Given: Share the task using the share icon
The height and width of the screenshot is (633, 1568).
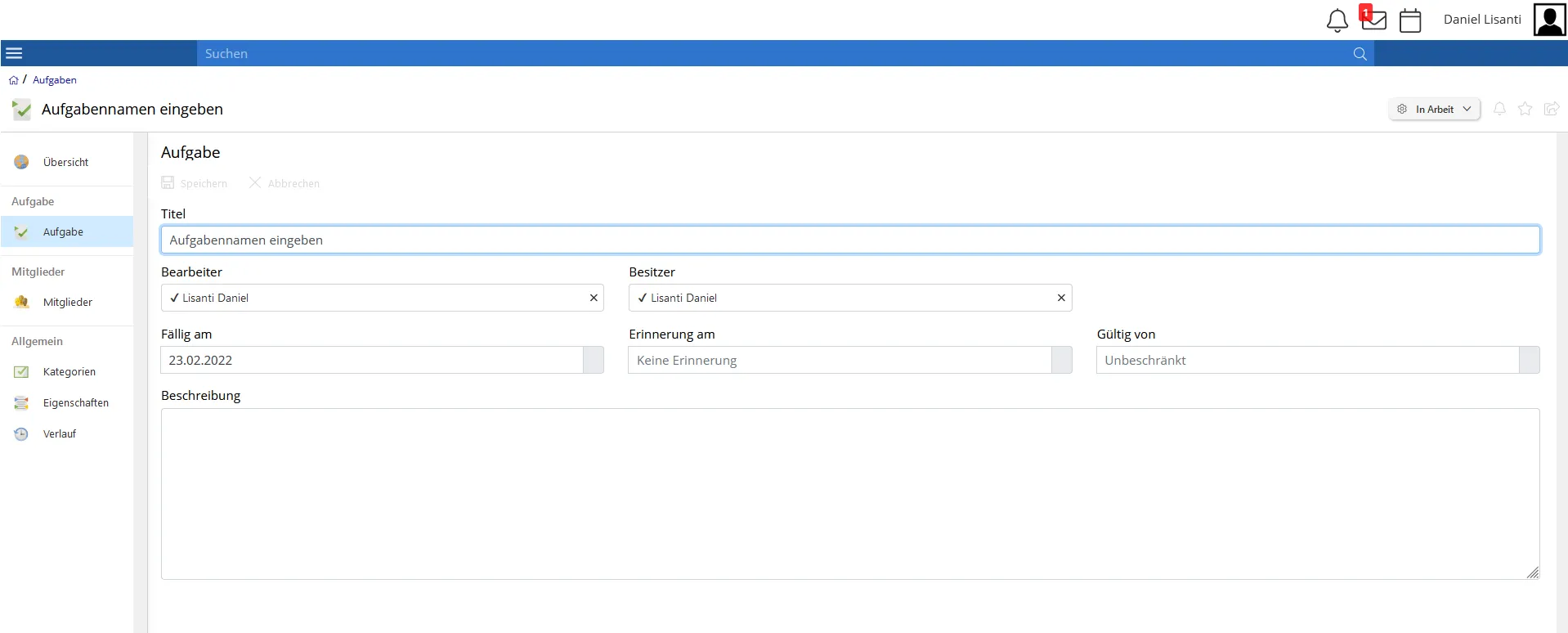Looking at the screenshot, I should tap(1552, 109).
